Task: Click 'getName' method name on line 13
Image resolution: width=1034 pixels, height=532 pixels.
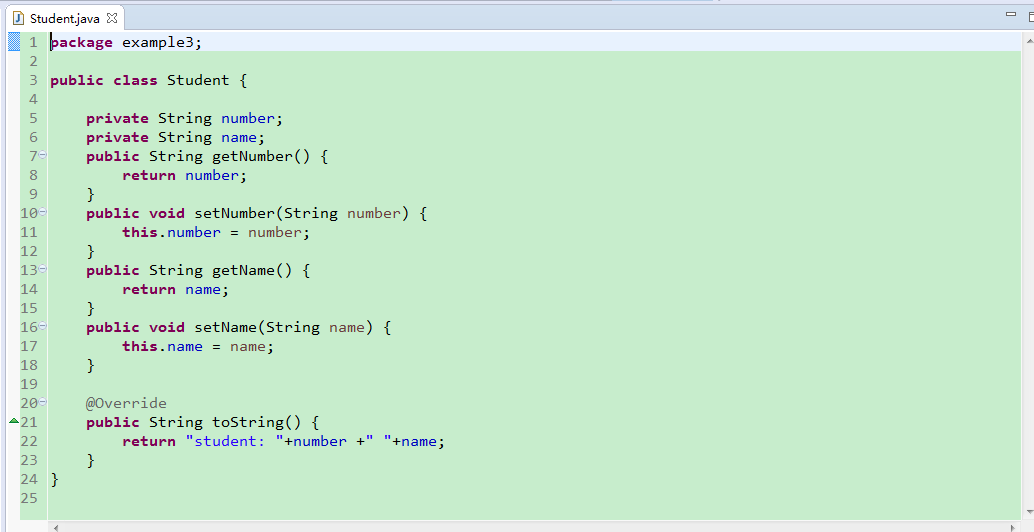Action: 243,270
